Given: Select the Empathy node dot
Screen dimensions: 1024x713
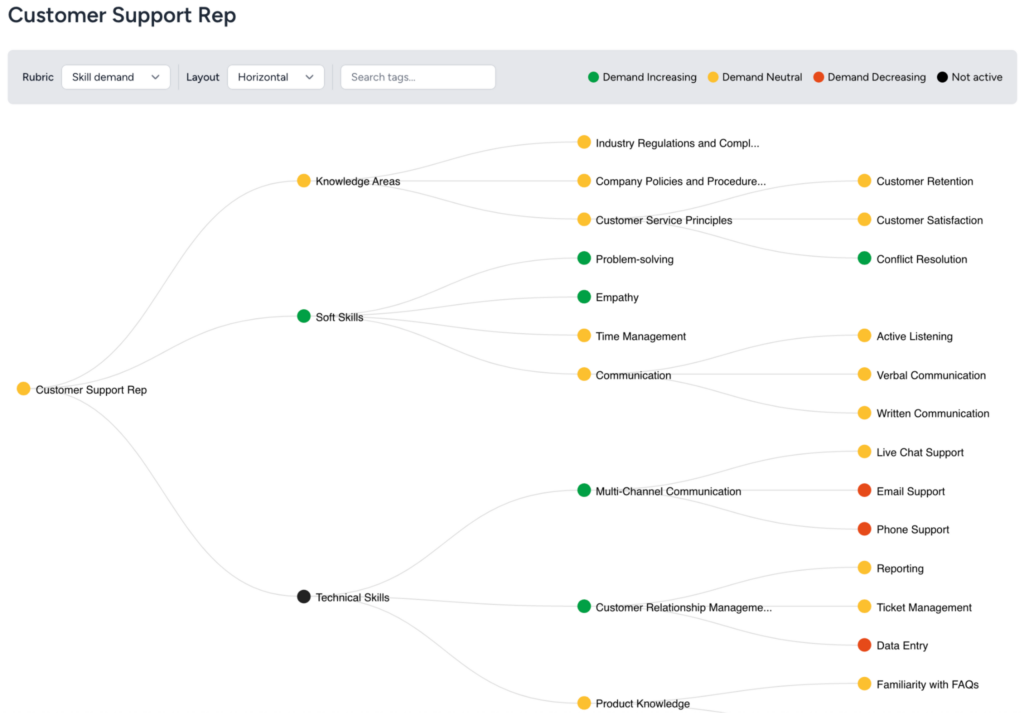Looking at the screenshot, I should [584, 297].
